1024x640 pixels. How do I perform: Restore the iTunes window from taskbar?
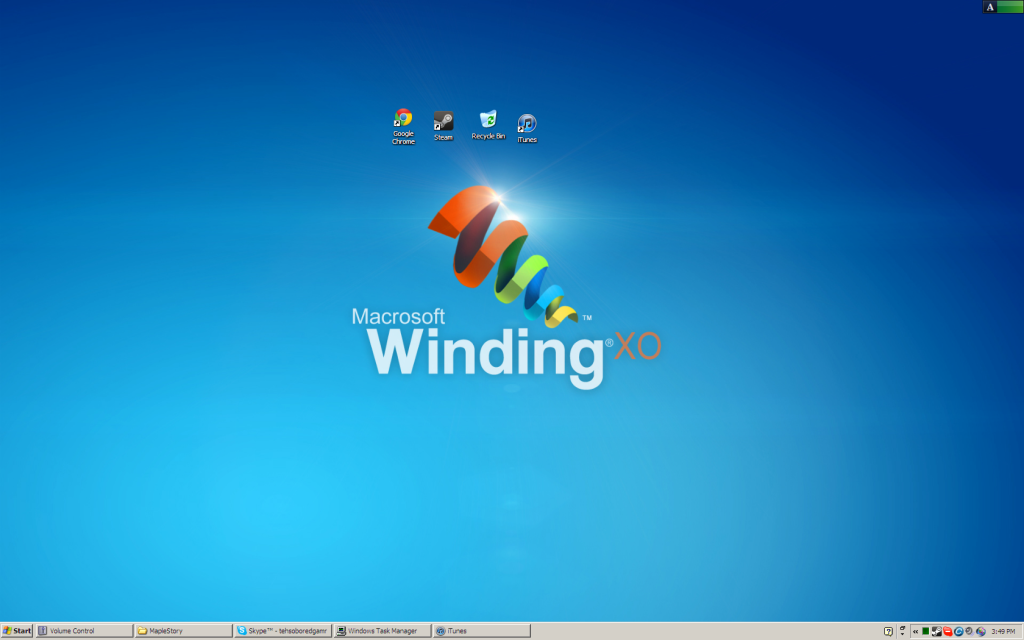481,631
